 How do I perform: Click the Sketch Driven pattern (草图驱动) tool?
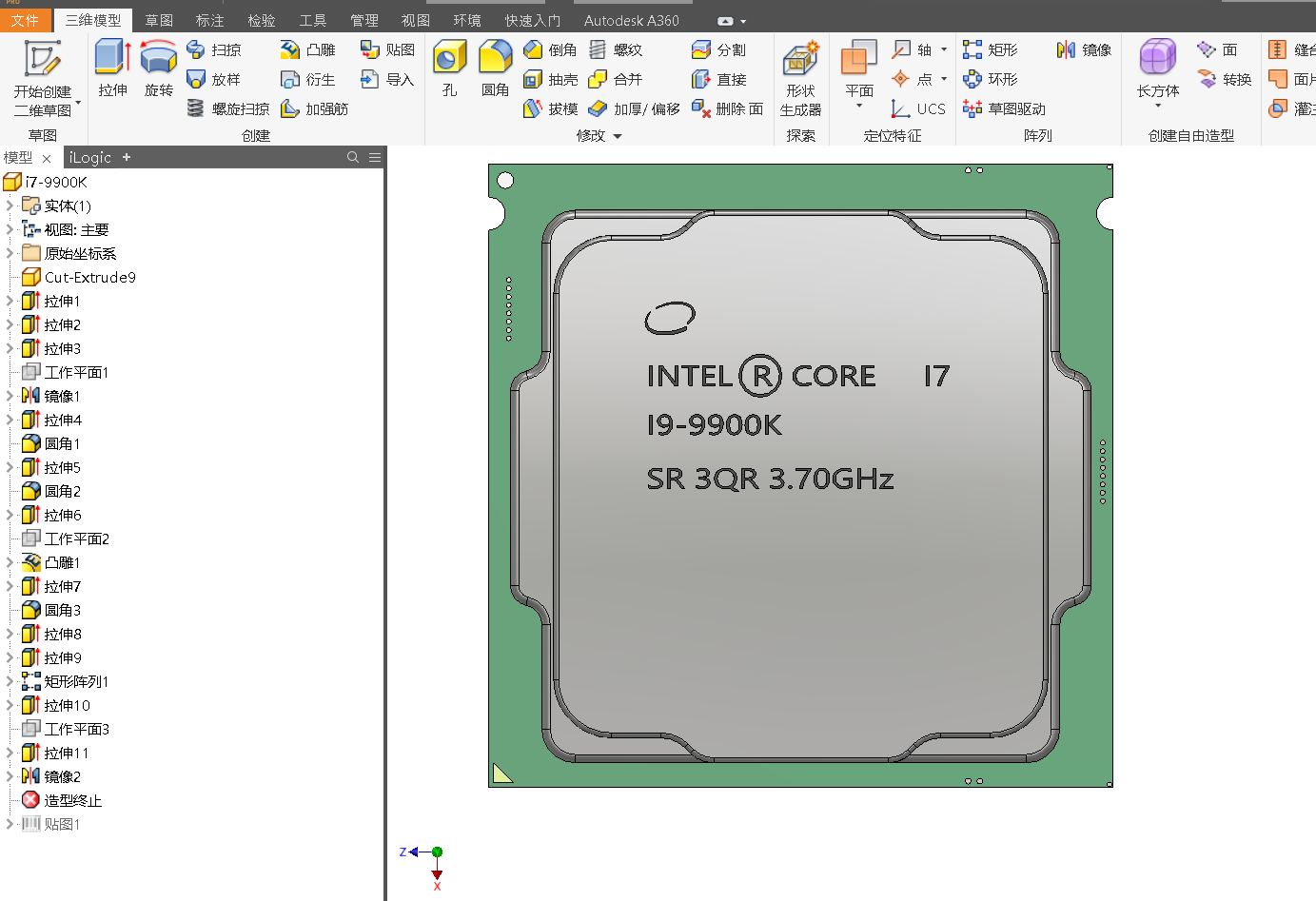tap(1004, 108)
